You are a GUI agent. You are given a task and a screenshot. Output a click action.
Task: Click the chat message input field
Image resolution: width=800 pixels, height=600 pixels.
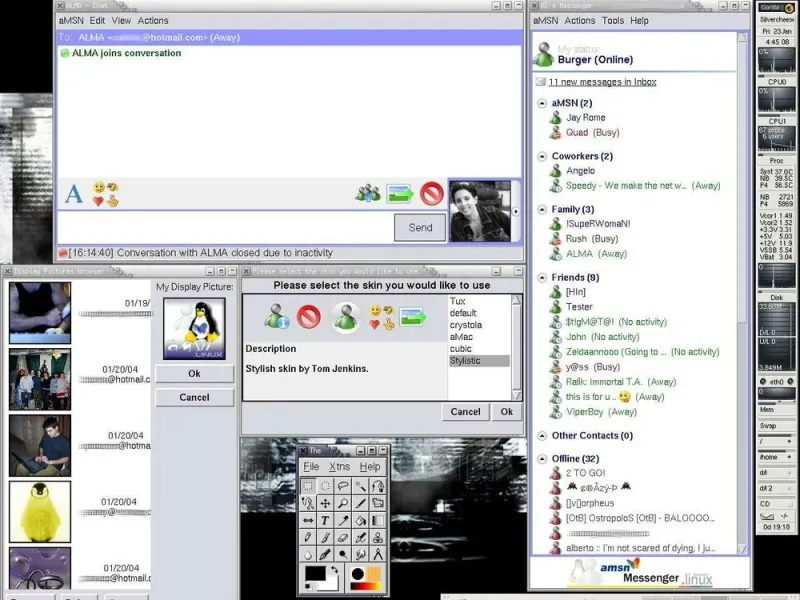point(225,228)
